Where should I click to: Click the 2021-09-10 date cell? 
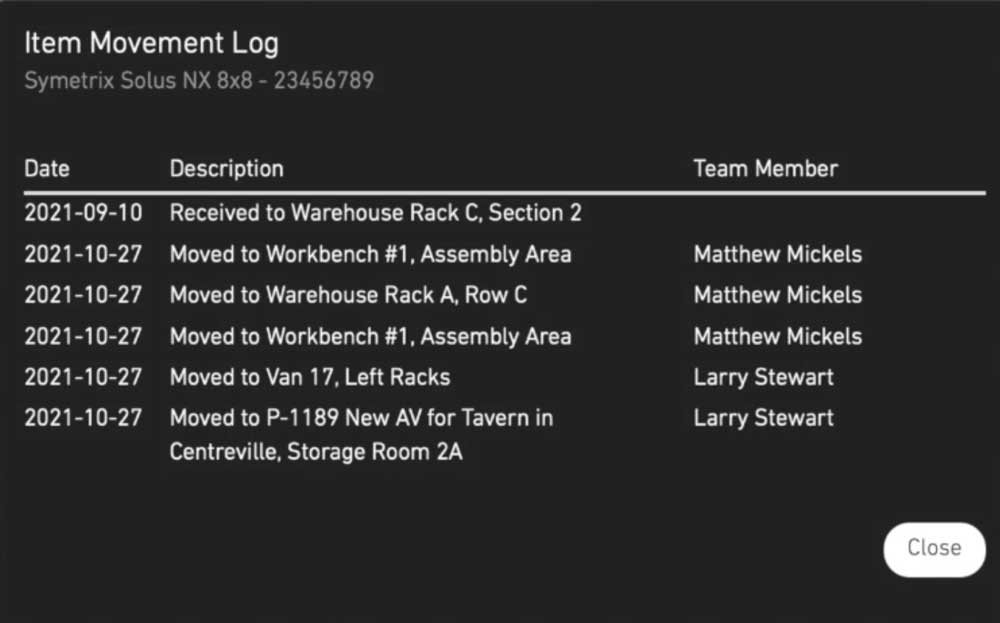(x=83, y=213)
